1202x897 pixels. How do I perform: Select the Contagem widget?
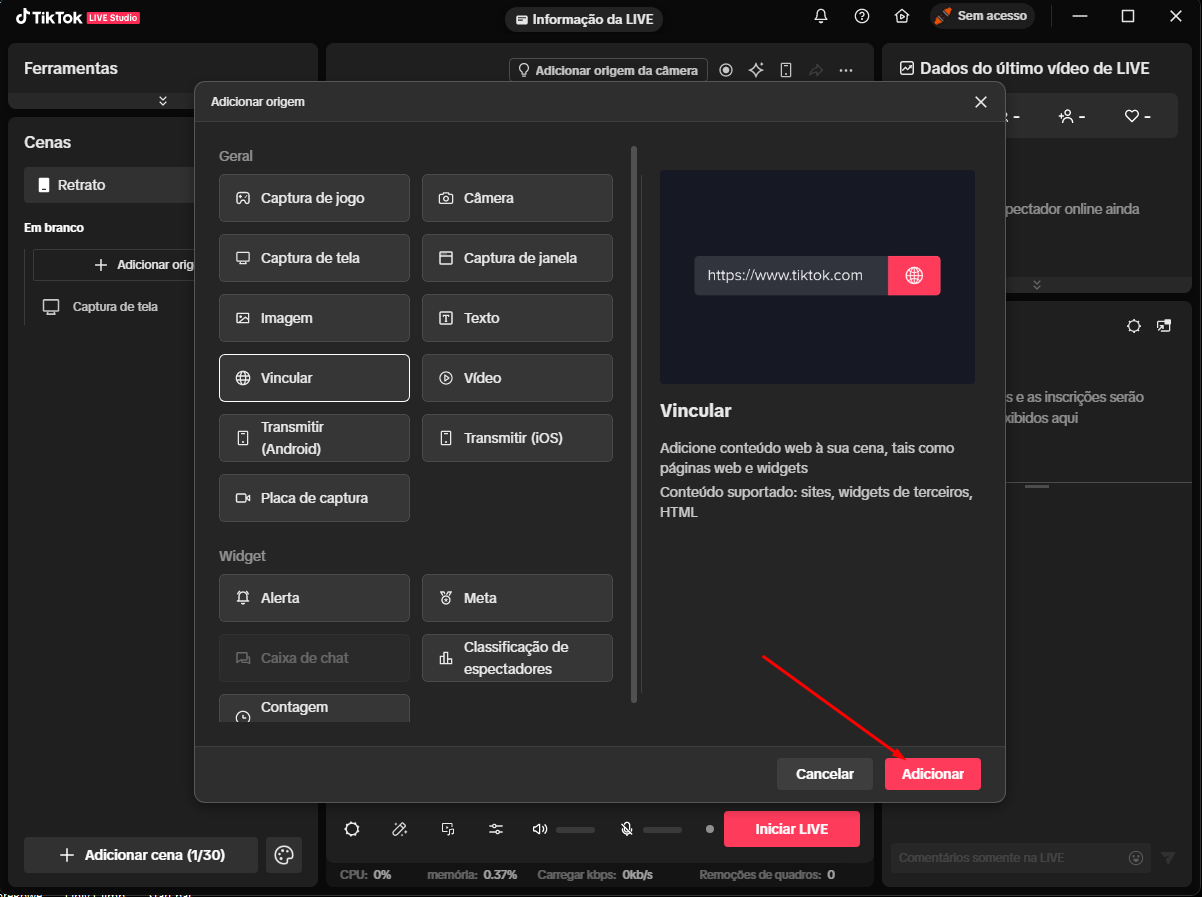(314, 708)
